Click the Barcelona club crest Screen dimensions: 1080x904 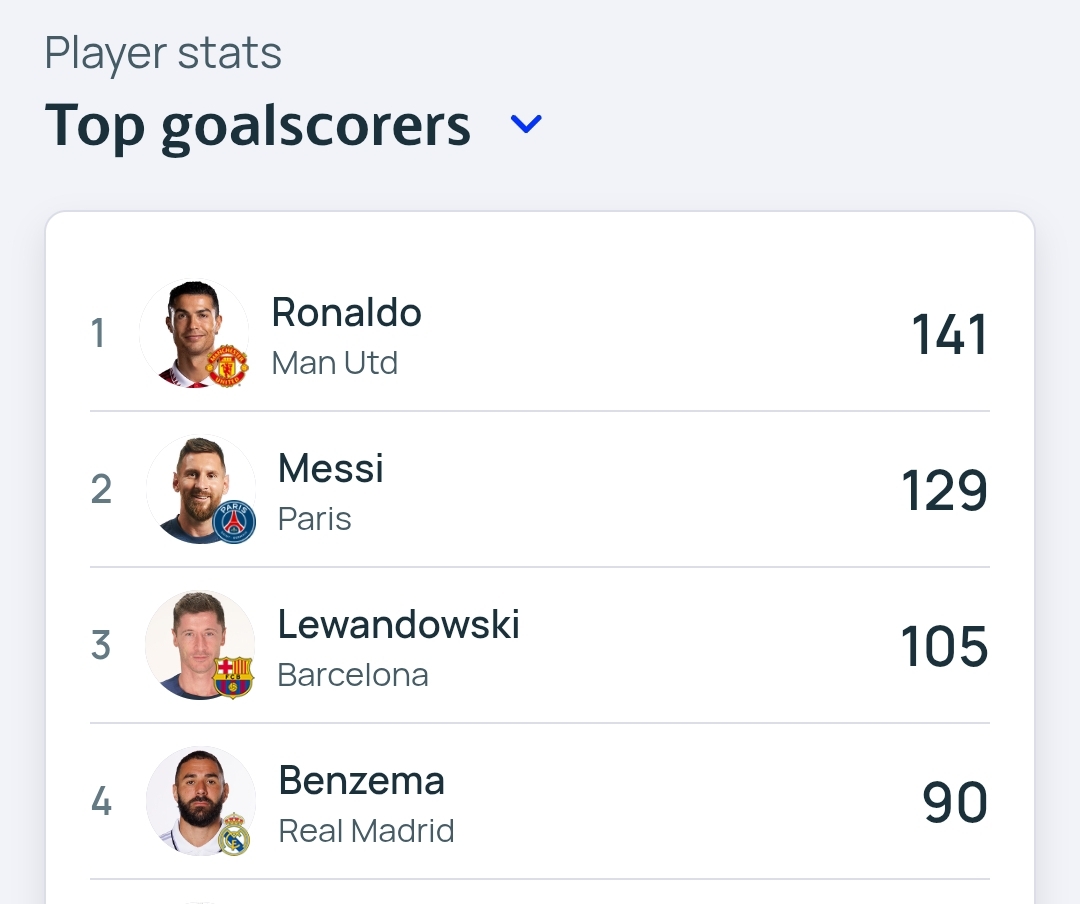point(233,677)
